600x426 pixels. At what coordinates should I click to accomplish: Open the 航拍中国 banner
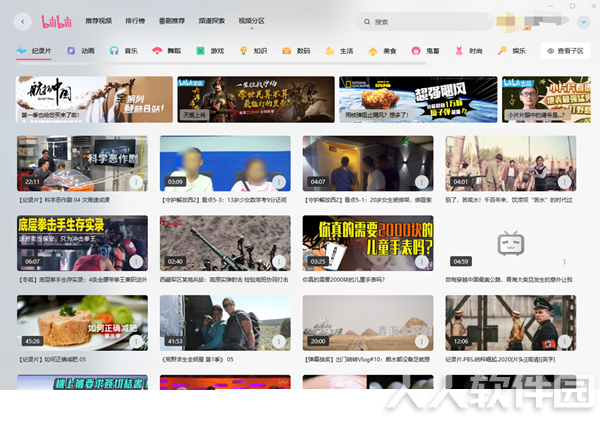94,100
